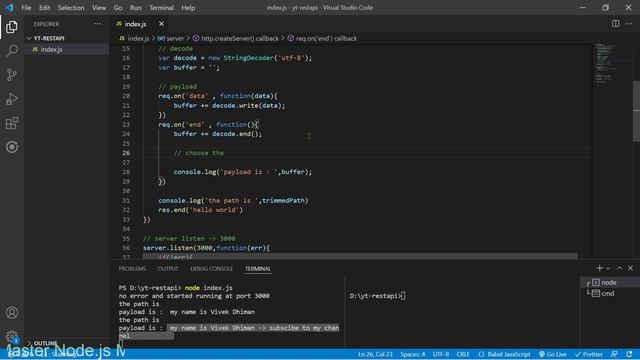
Task: Split the editor to the right
Action: pyautogui.click(x=615, y=24)
